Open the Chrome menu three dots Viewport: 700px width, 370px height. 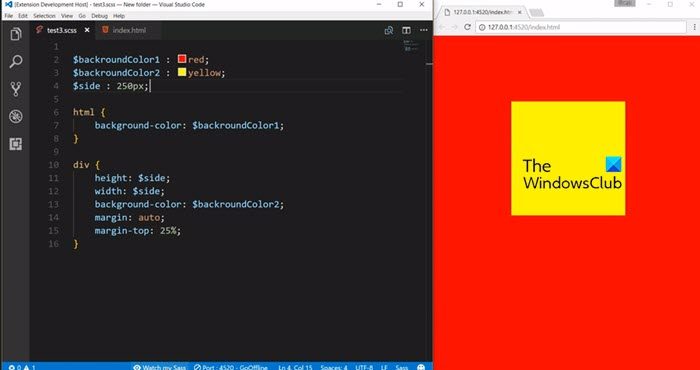click(x=695, y=27)
